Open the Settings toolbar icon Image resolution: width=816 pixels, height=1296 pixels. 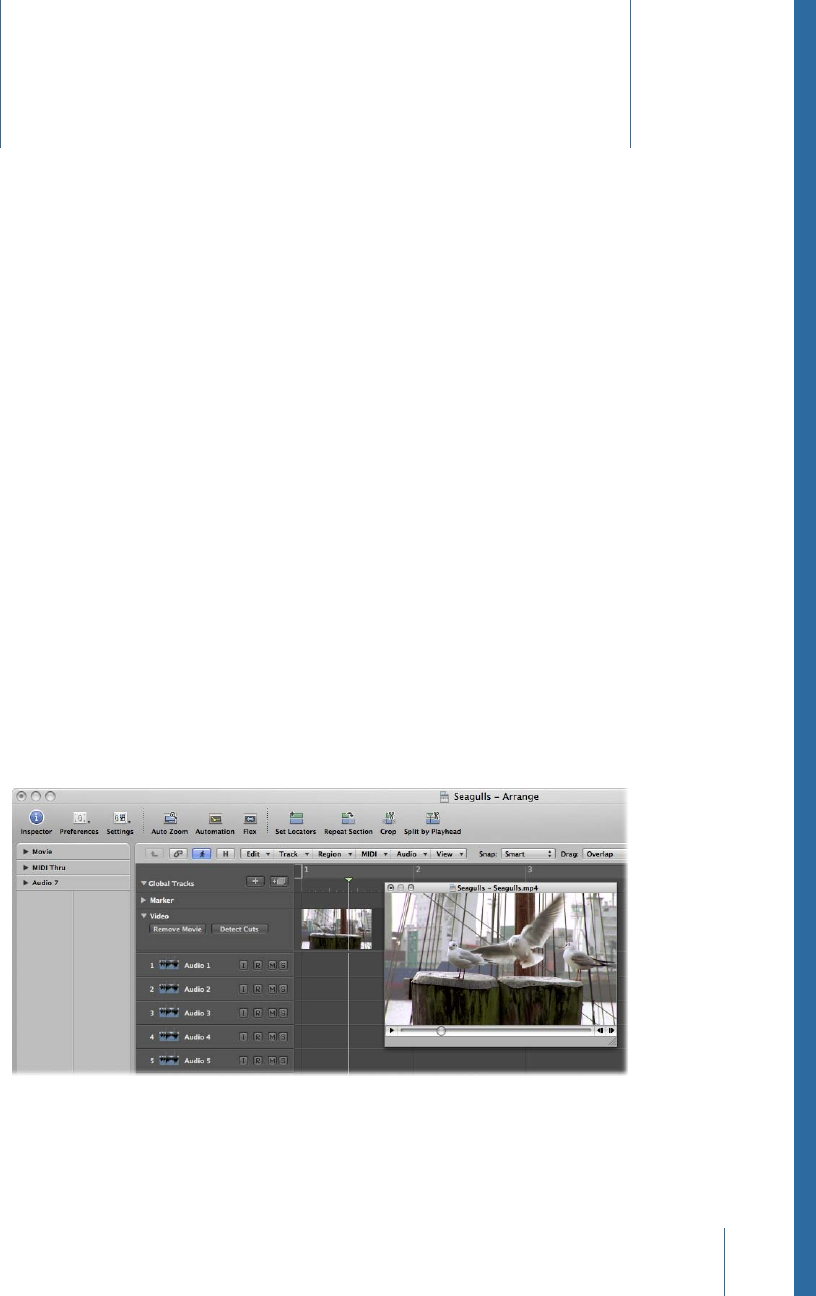click(x=120, y=817)
